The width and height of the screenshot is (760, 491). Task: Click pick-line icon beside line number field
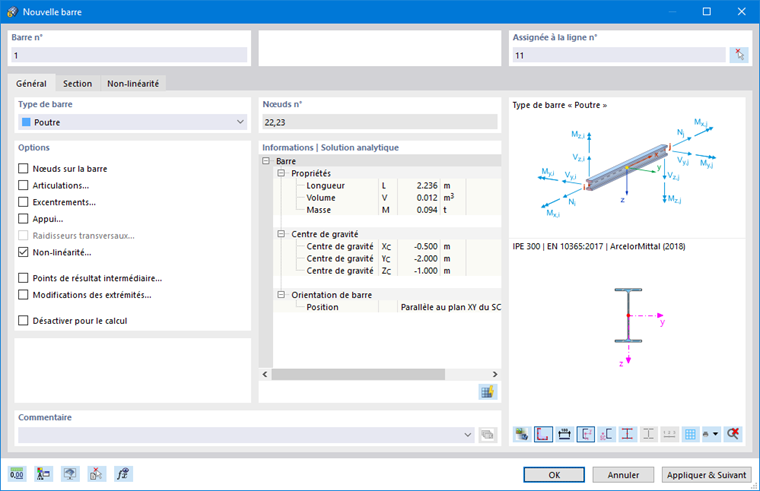739,55
